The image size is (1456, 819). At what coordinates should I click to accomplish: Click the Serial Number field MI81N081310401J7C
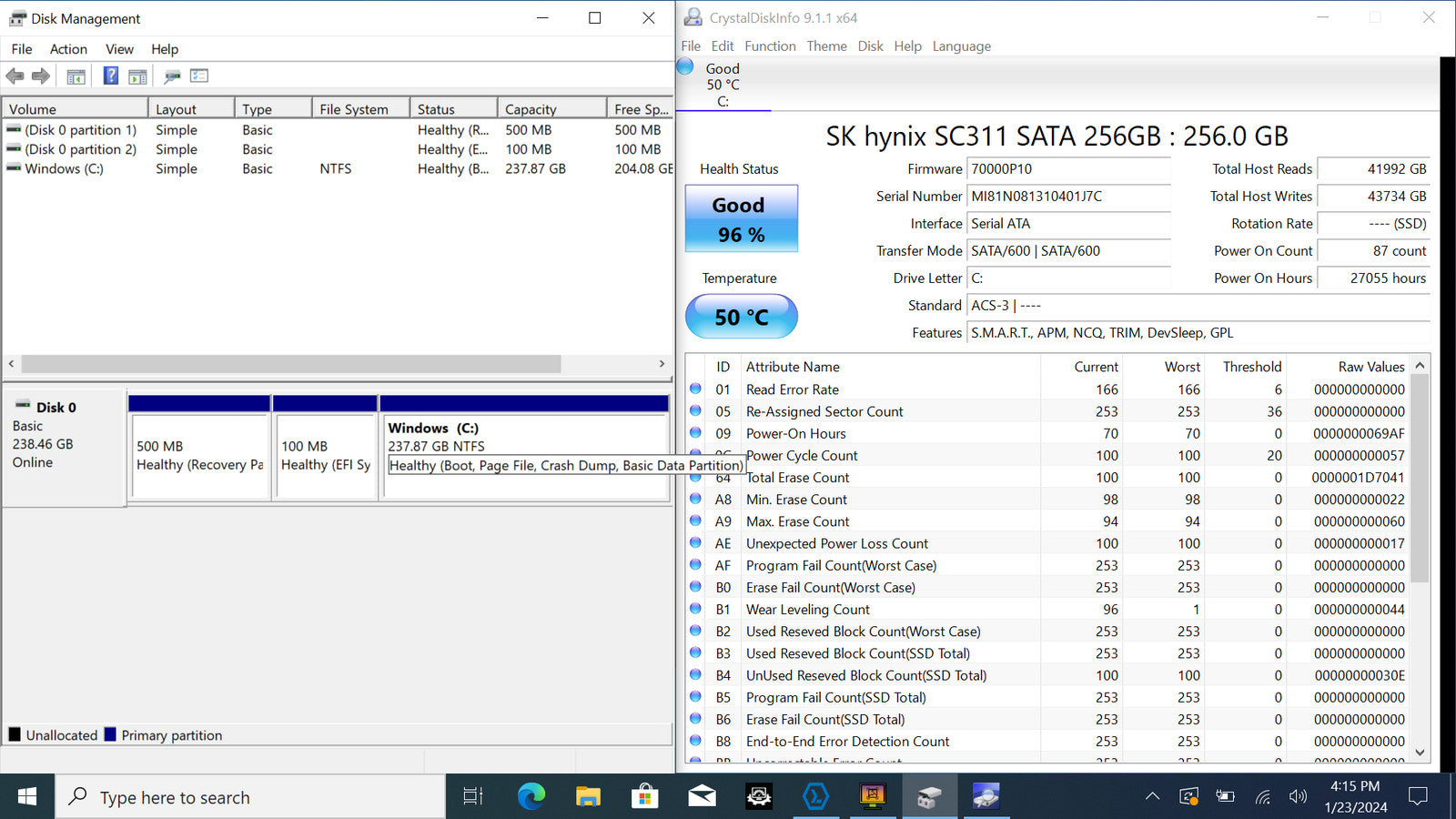1068,196
